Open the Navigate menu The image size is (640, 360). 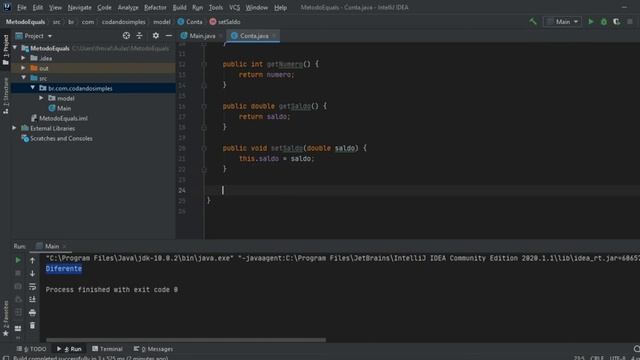(79, 7)
